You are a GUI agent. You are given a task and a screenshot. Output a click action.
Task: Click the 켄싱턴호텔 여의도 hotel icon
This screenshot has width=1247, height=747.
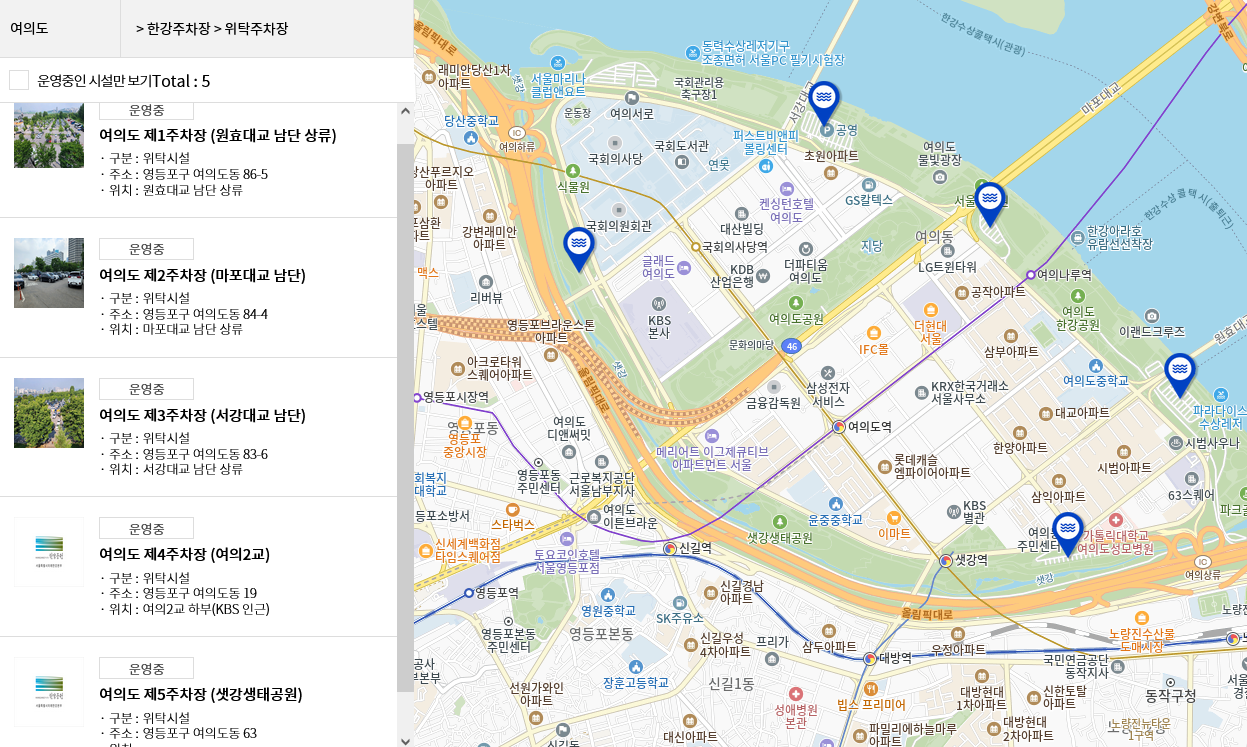pos(788,188)
